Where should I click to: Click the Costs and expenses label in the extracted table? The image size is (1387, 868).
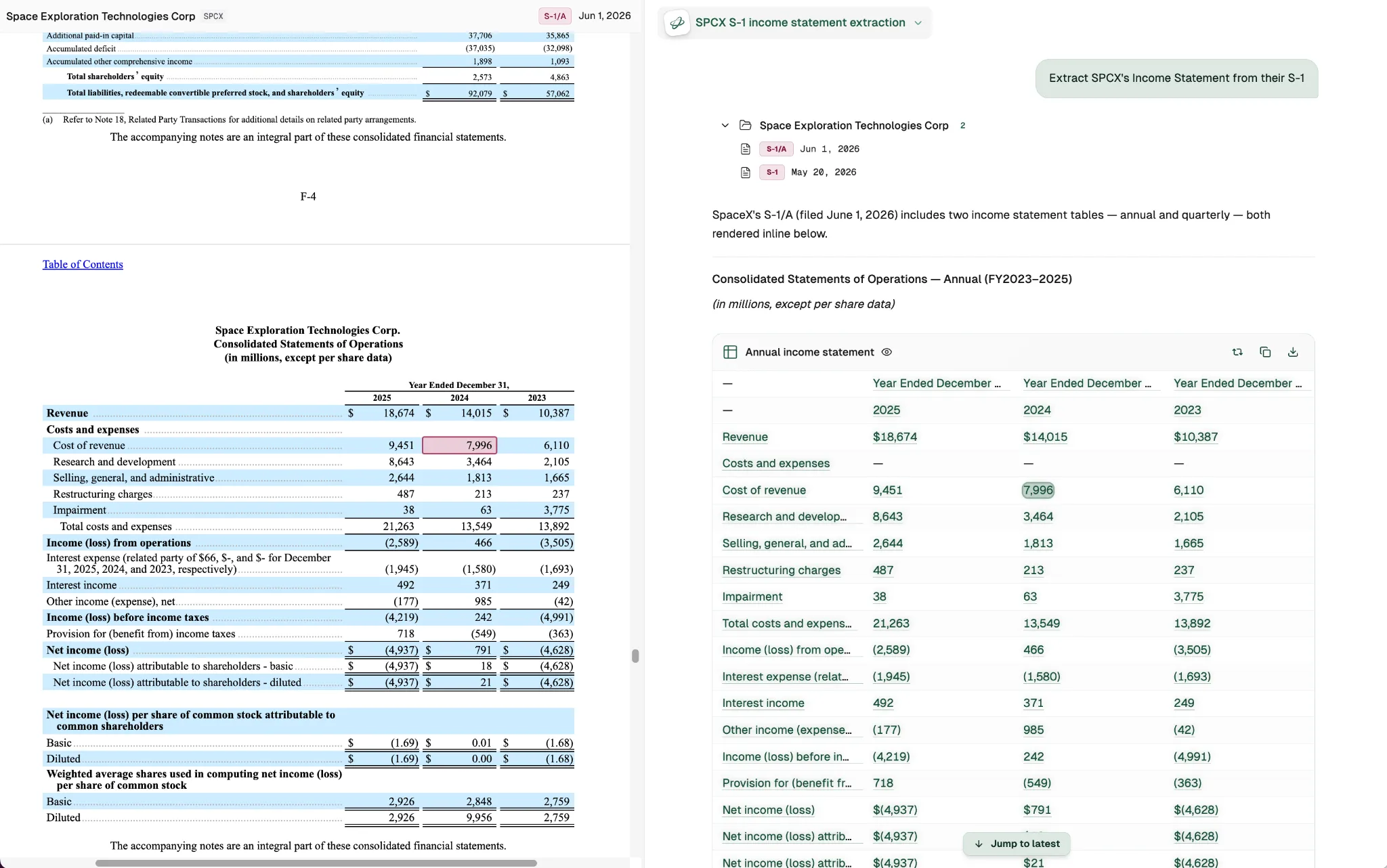(775, 464)
